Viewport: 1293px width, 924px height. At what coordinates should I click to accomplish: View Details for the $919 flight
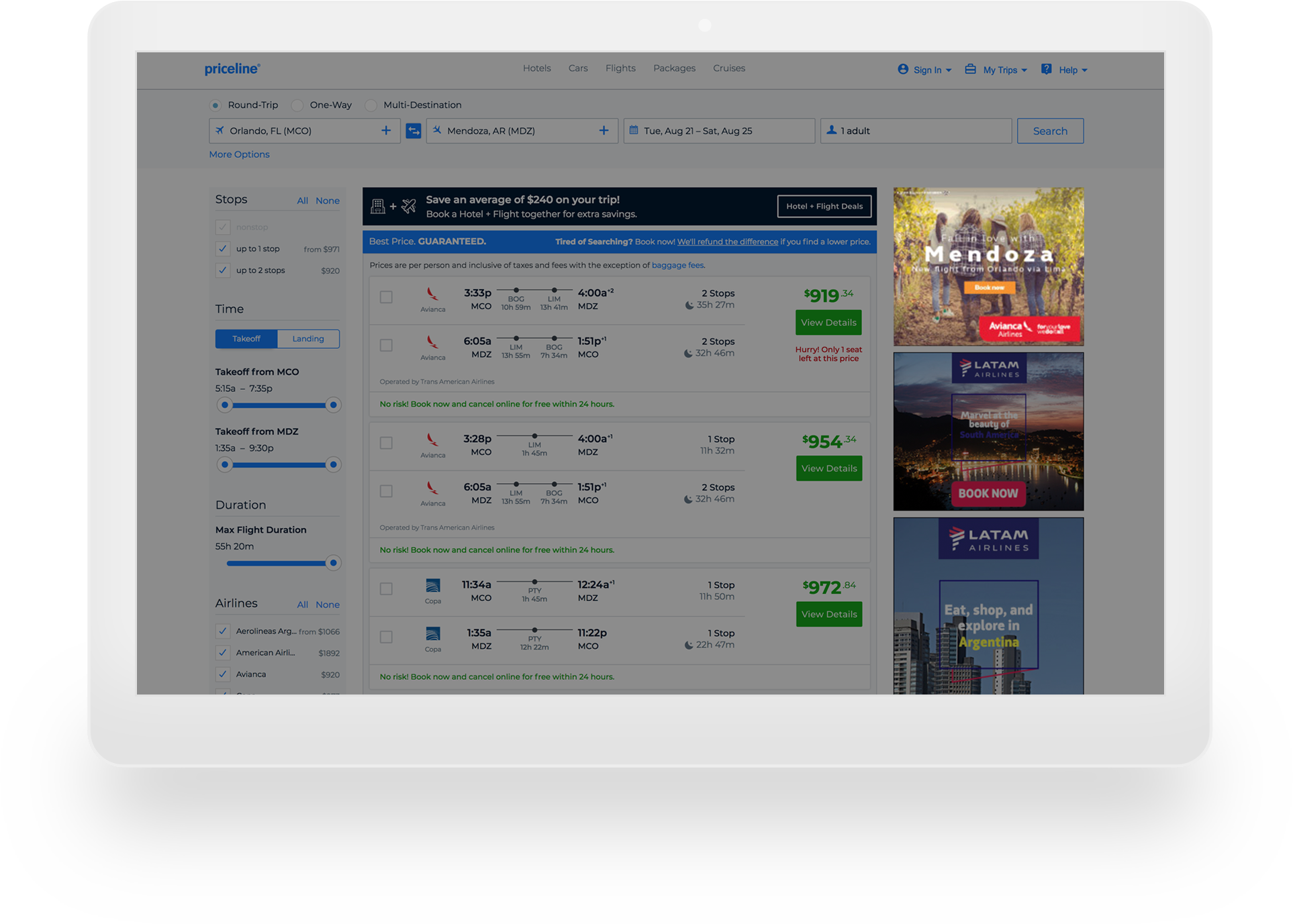click(828, 323)
